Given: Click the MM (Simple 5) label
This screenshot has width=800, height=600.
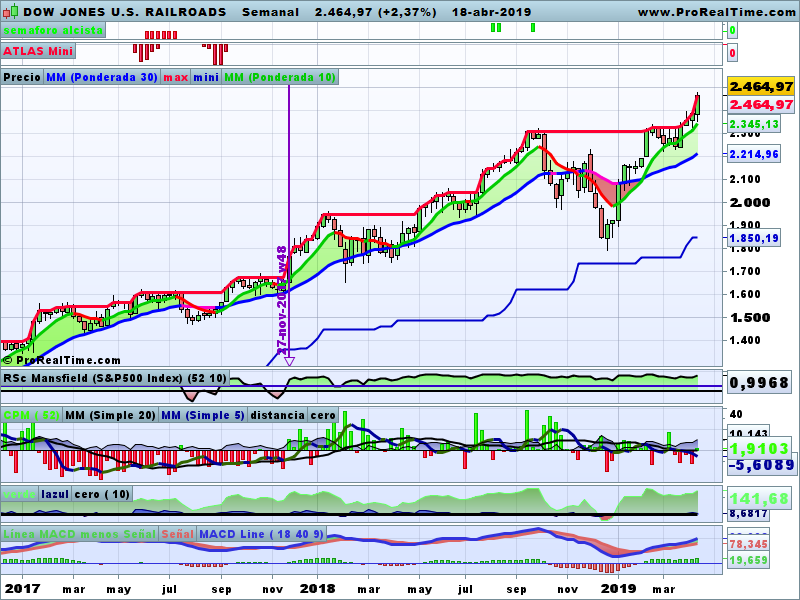Looking at the screenshot, I should pos(203,415).
